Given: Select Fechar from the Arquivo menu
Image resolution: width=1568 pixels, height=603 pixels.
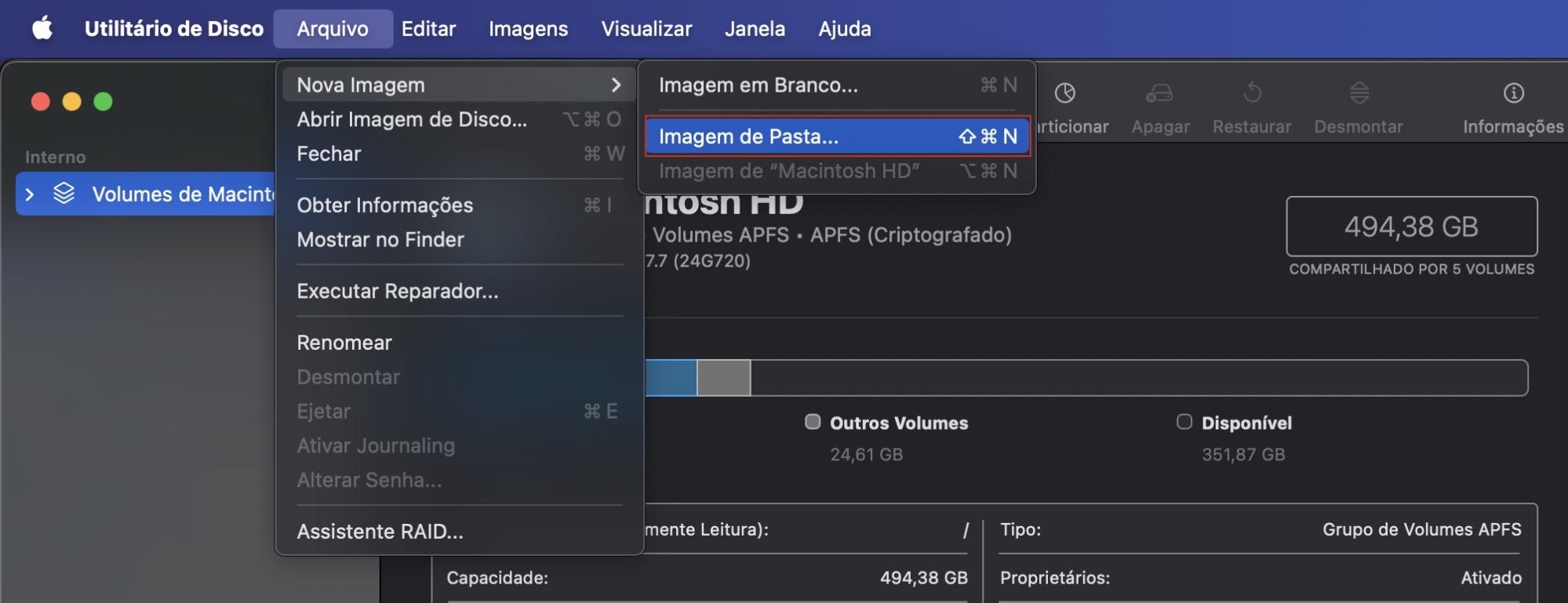Looking at the screenshot, I should pyautogui.click(x=459, y=154).
